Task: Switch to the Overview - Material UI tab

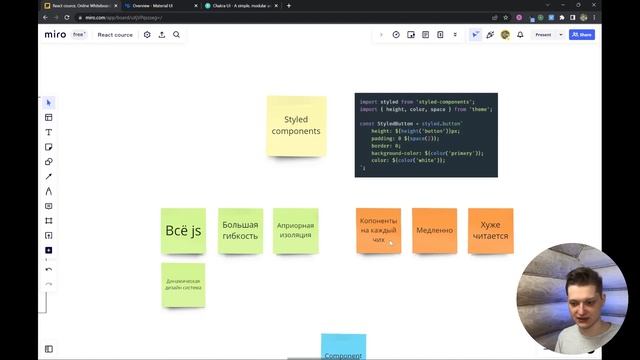Action: point(160,6)
